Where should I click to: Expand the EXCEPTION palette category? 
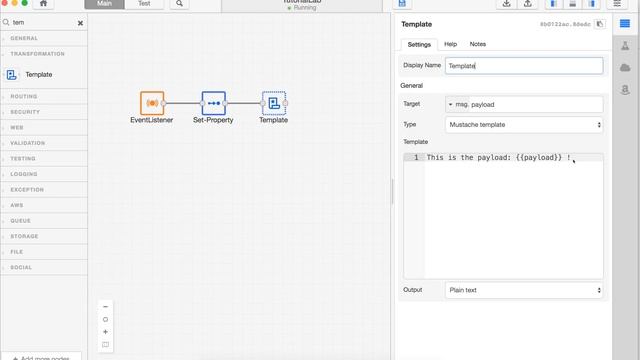click(44, 189)
